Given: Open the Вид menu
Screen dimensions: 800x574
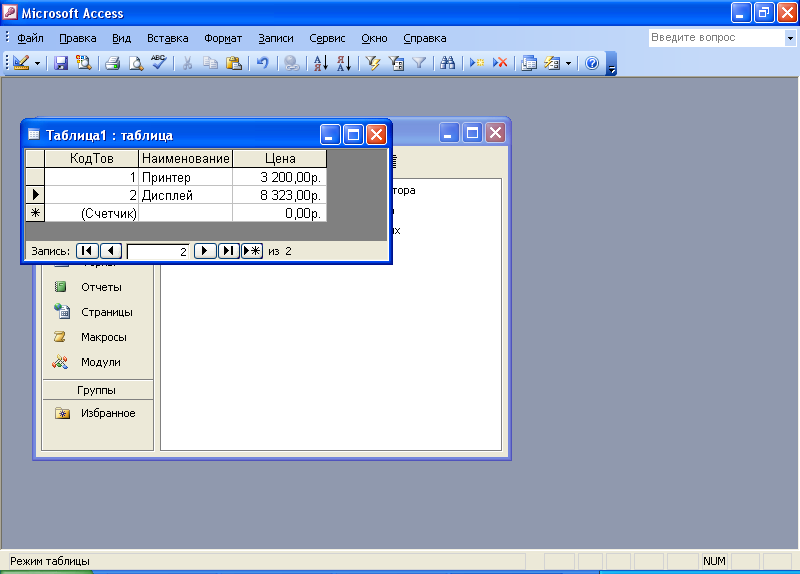Looking at the screenshot, I should pyautogui.click(x=121, y=38).
